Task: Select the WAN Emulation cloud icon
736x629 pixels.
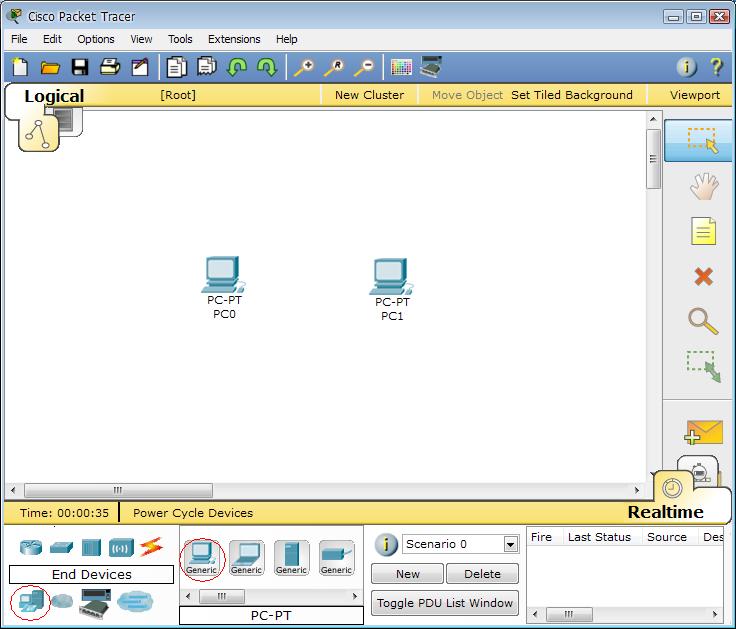Action: [x=62, y=601]
